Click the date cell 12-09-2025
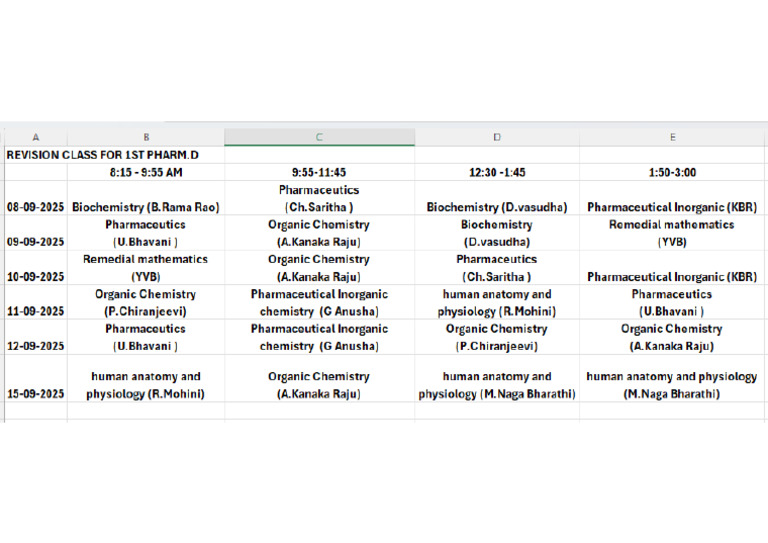This screenshot has height=543, width=768. [36, 337]
